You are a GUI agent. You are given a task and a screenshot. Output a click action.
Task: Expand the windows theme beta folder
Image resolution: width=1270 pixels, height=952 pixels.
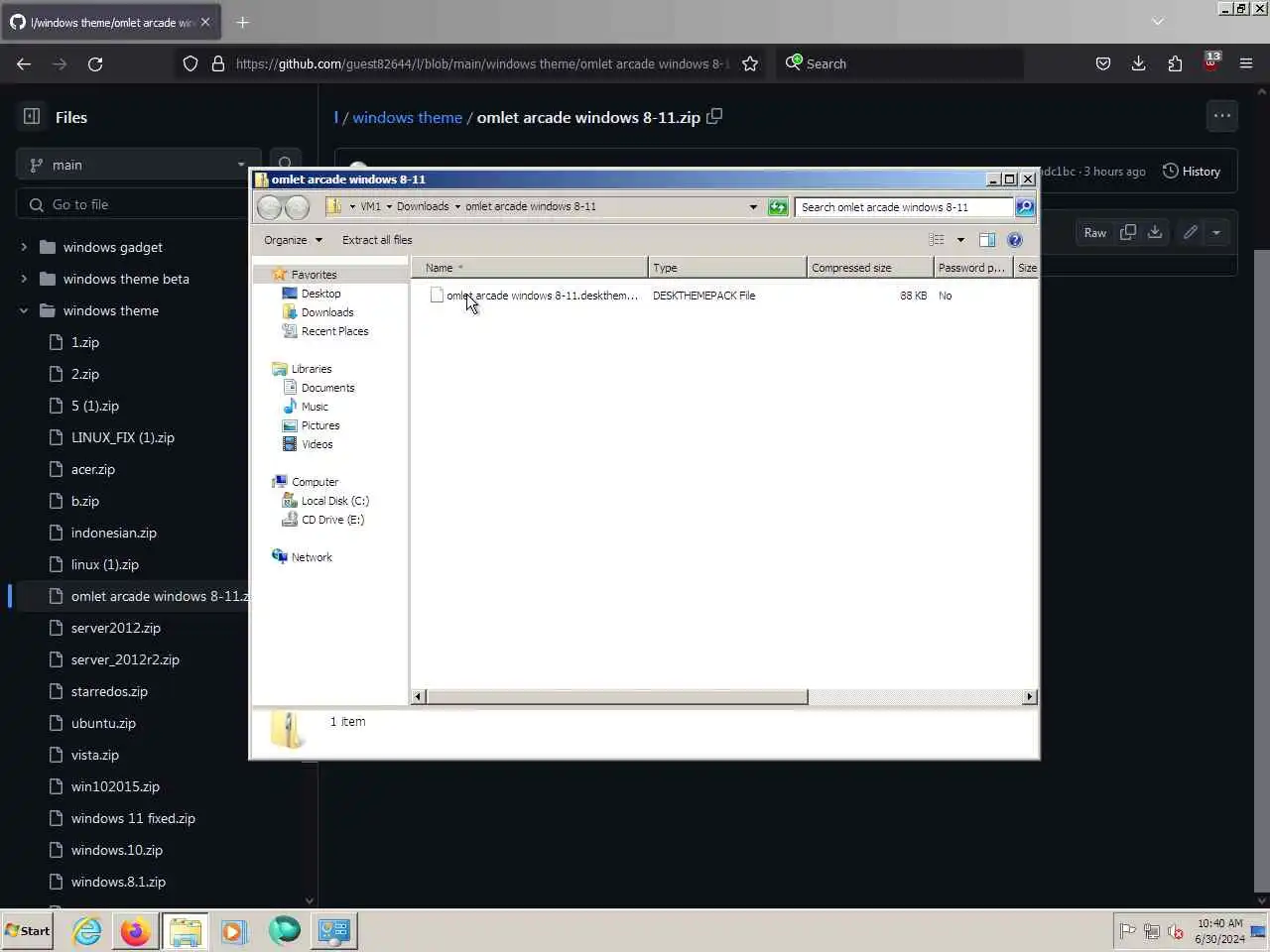pos(24,279)
